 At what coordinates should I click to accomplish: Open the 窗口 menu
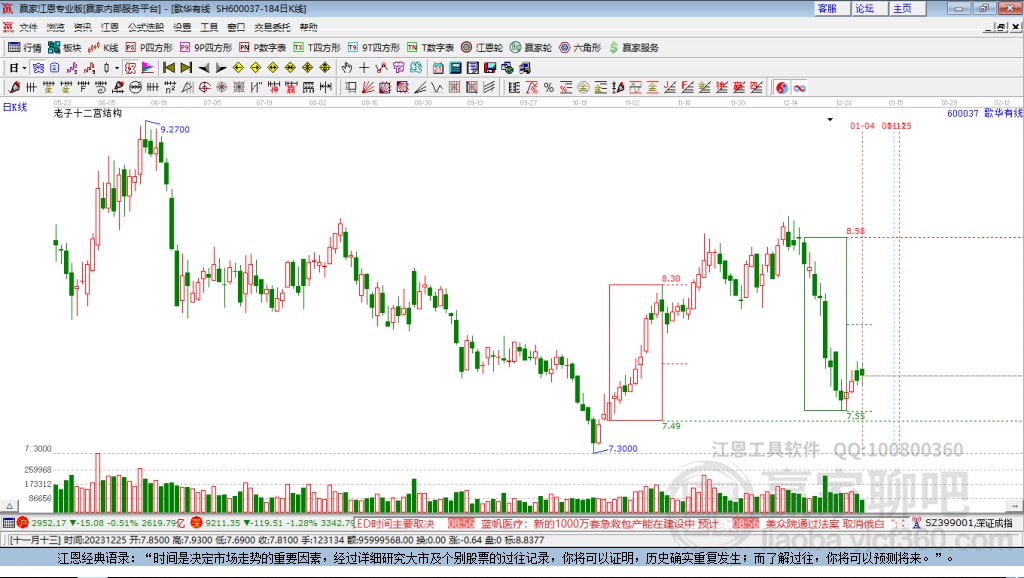(236, 27)
